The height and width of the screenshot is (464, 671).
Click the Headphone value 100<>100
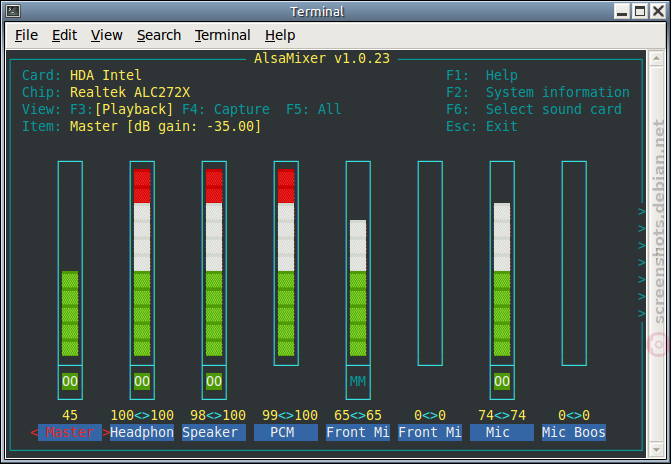[x=142, y=415]
